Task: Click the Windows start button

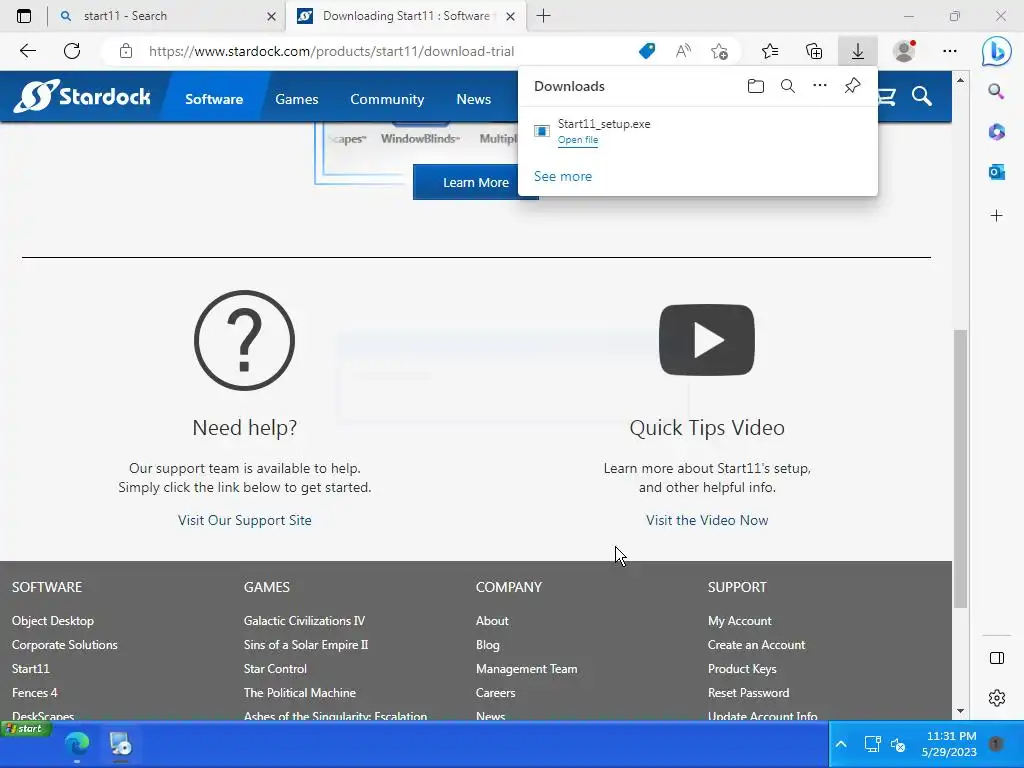Action: [x=26, y=729]
